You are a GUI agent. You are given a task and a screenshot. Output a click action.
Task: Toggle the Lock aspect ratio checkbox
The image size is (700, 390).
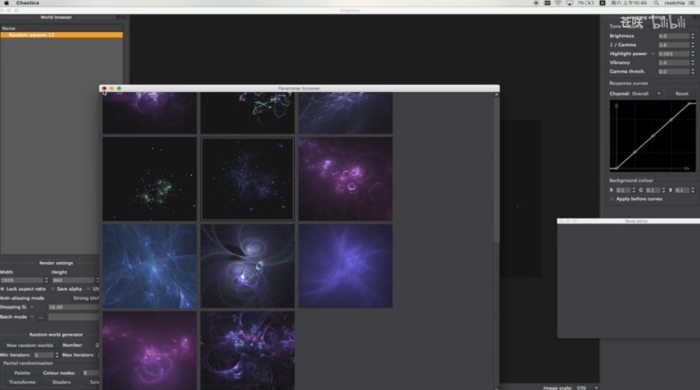[2, 289]
